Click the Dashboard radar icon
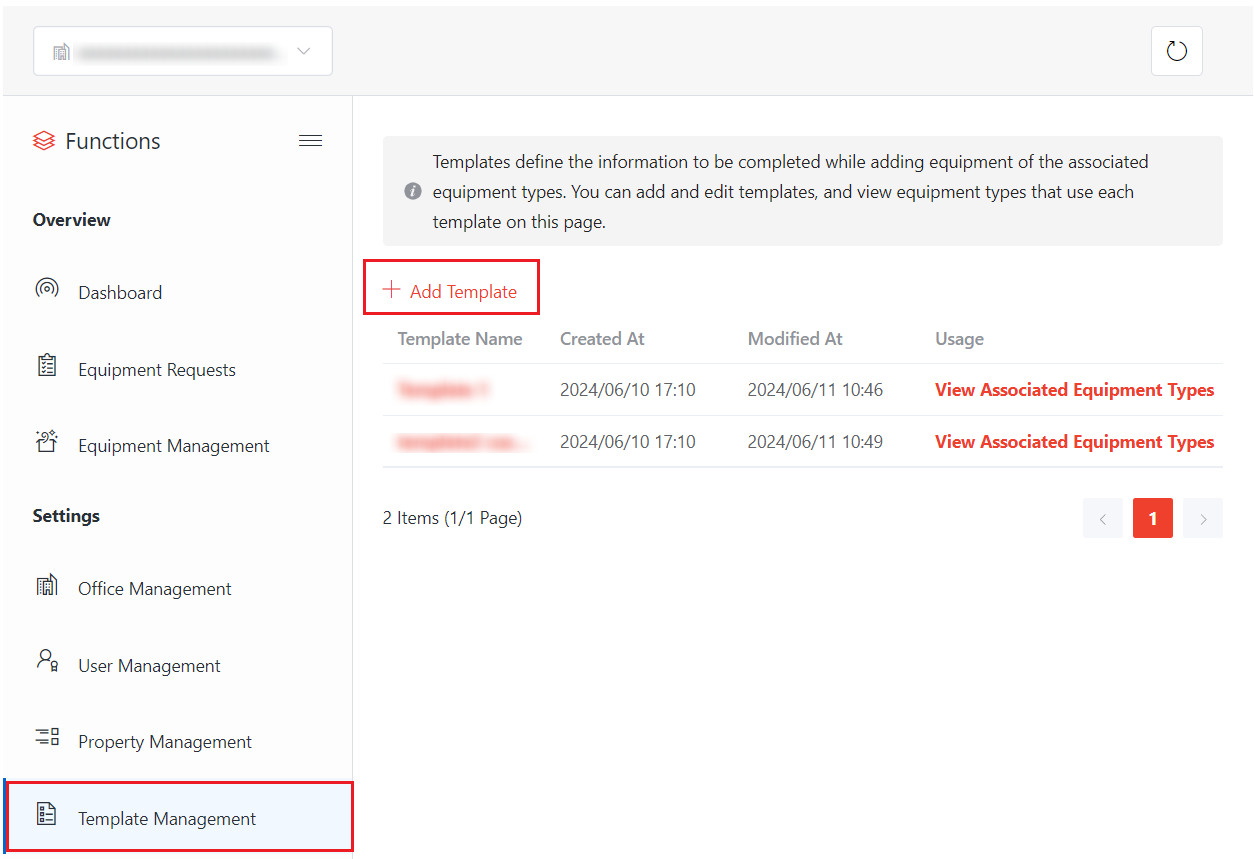The image size is (1254, 859). 46,290
